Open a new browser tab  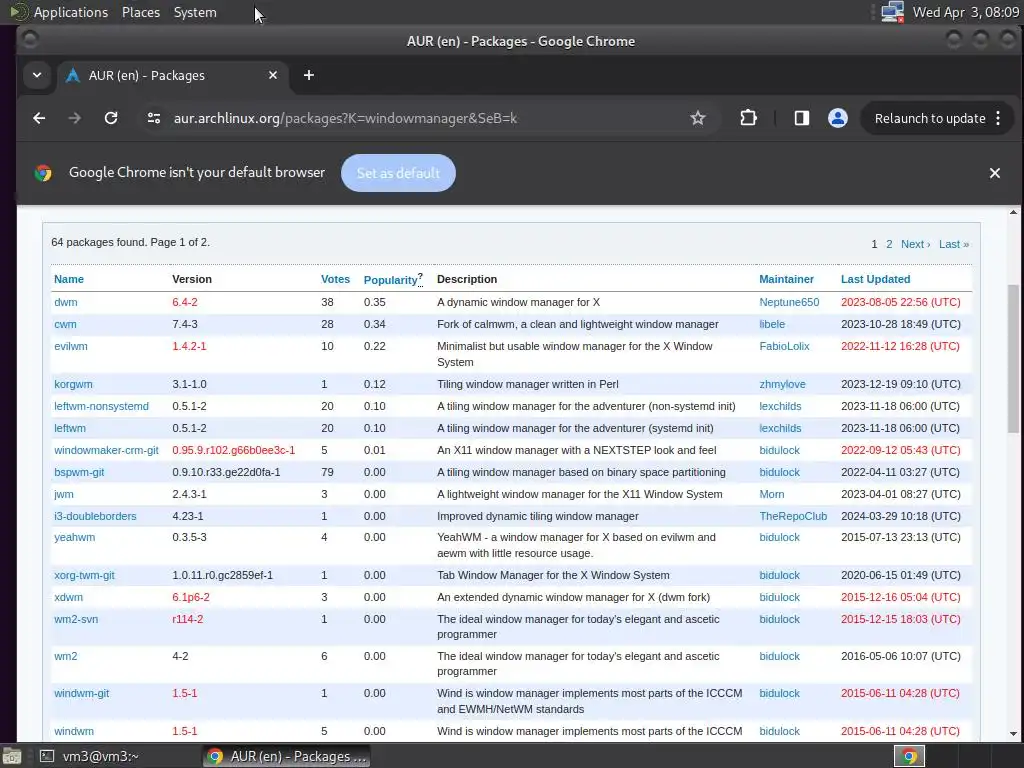coord(309,75)
